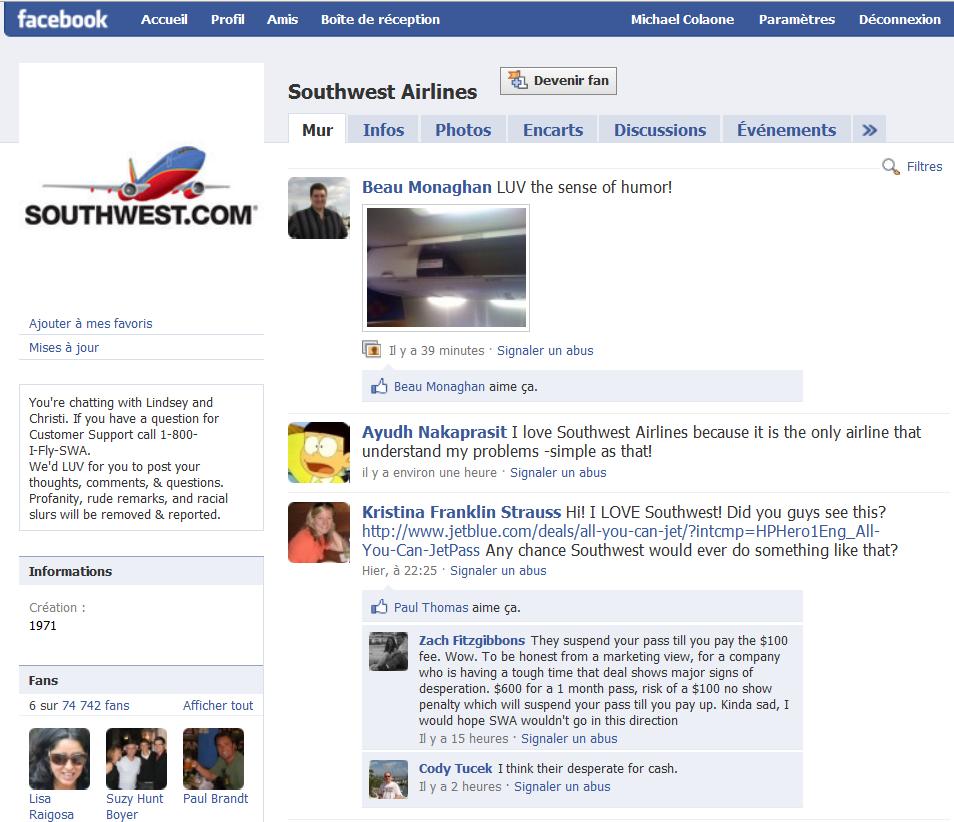
Task: Click thumbs-up icon beside Paul Thomas aime ça
Action: (379, 607)
